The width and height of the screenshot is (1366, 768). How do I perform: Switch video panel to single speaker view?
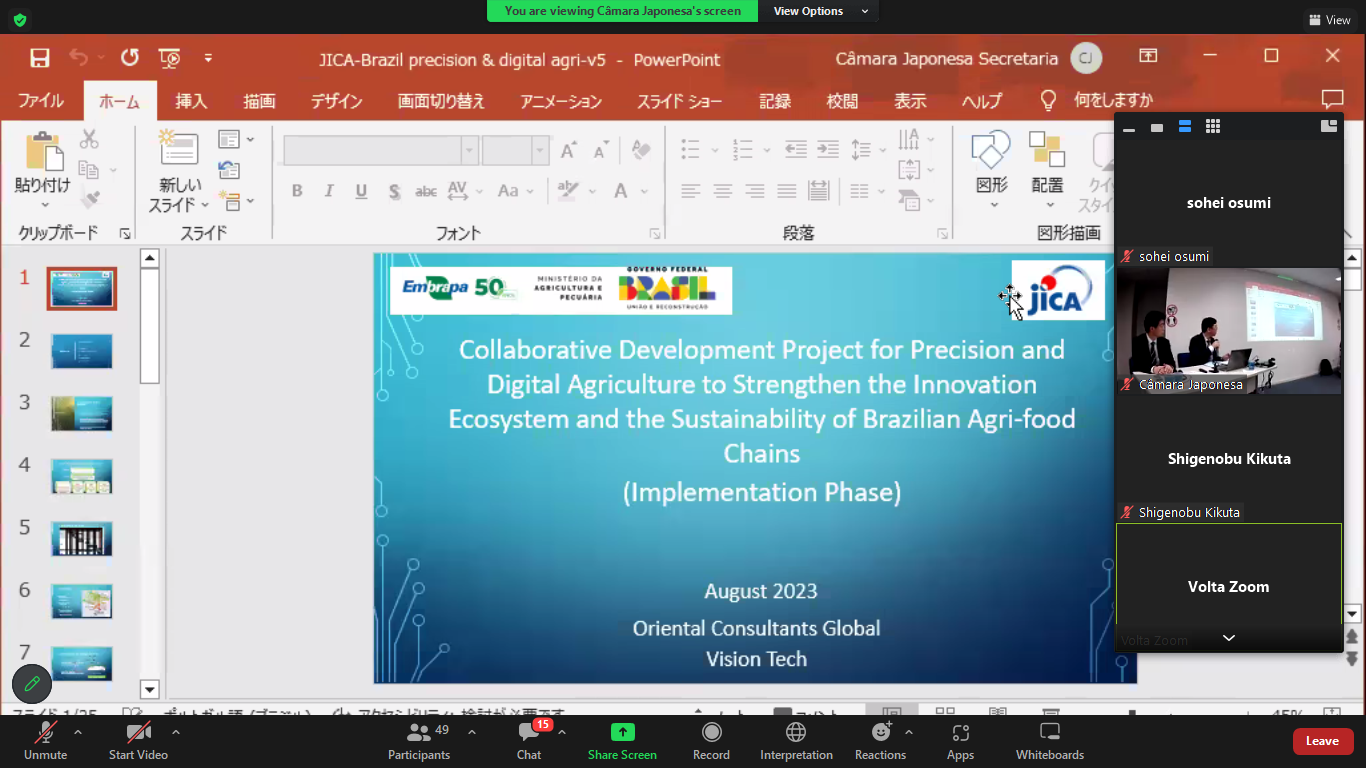pos(1157,127)
